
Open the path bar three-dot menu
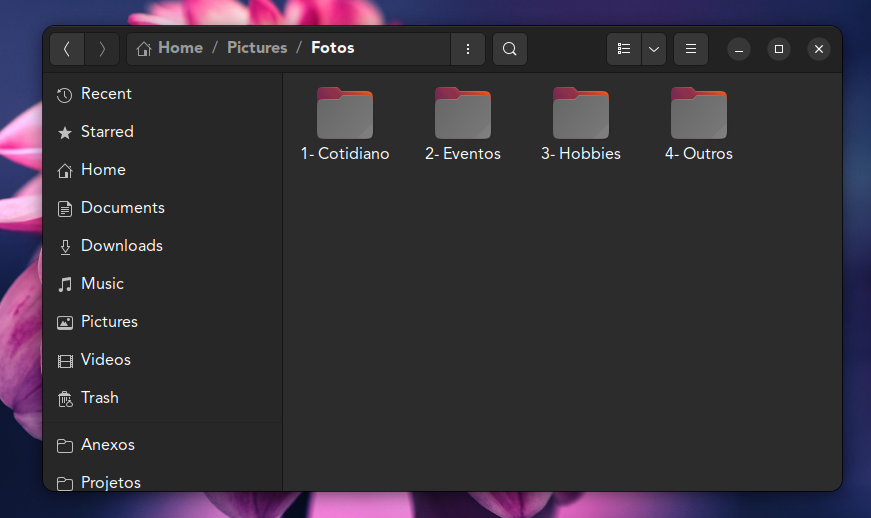coord(468,49)
